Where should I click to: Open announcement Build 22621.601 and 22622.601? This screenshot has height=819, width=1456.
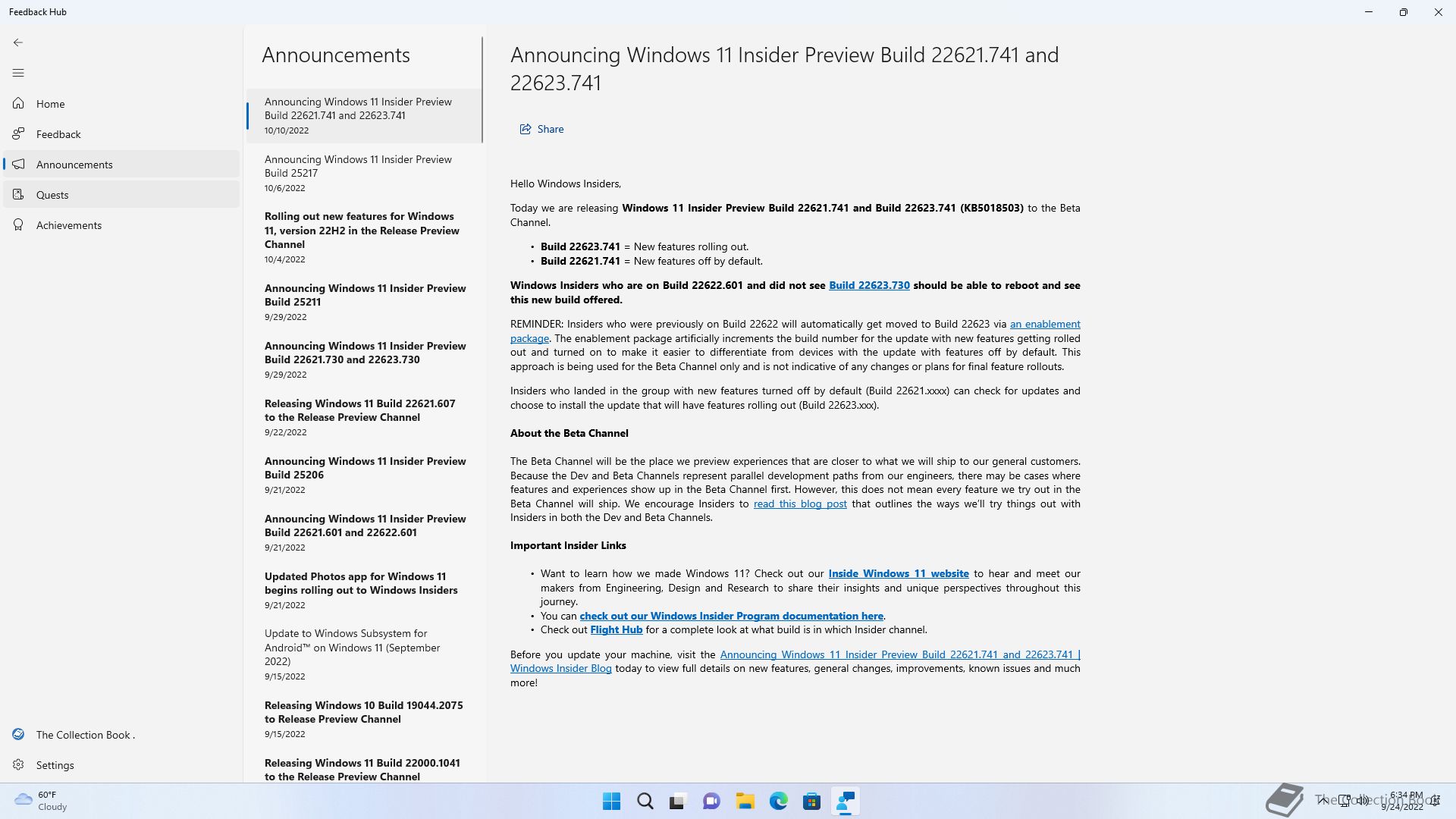click(x=364, y=532)
